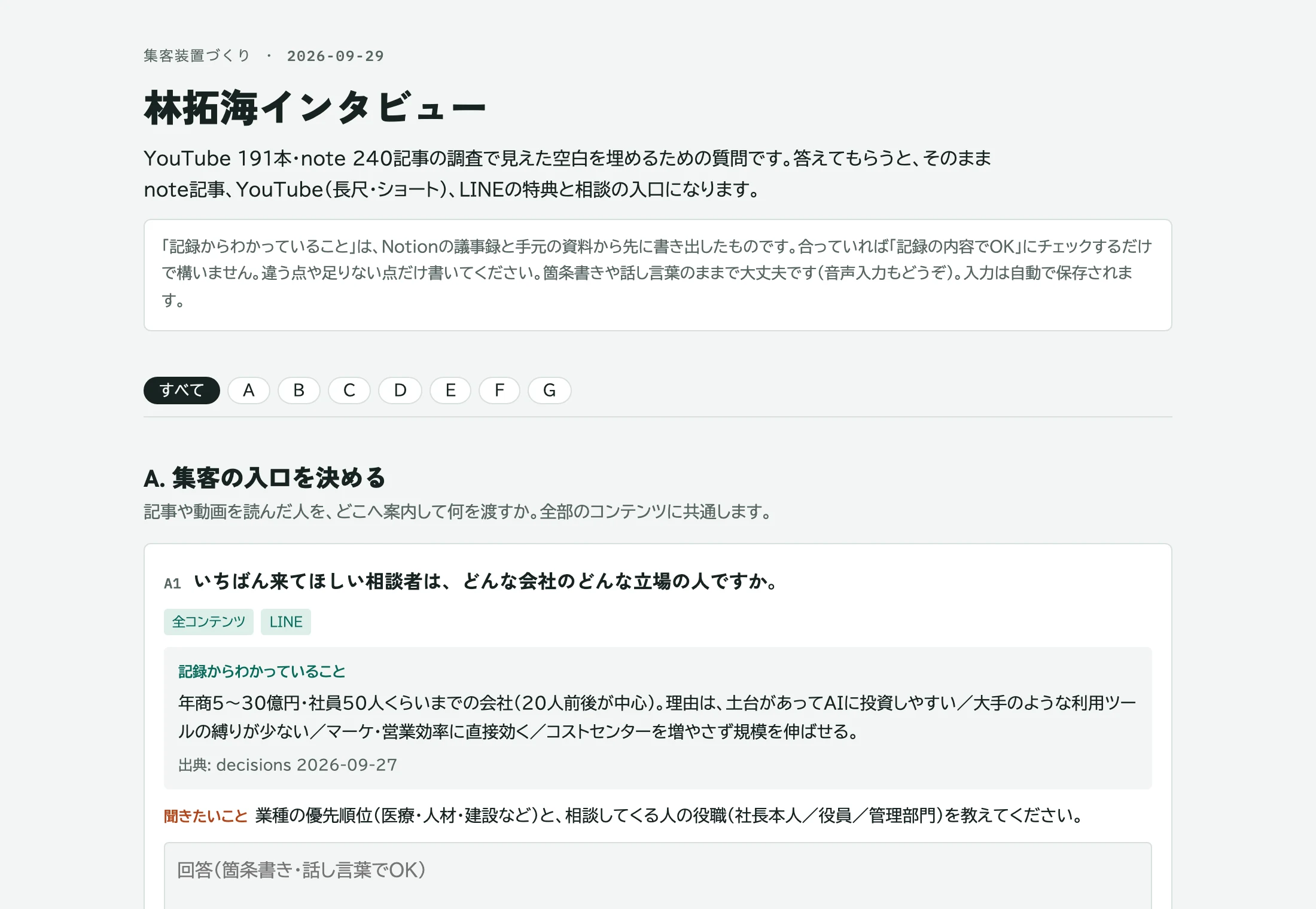Image resolution: width=1316 pixels, height=909 pixels.
Task: Switch to section B filter
Action: click(x=299, y=391)
